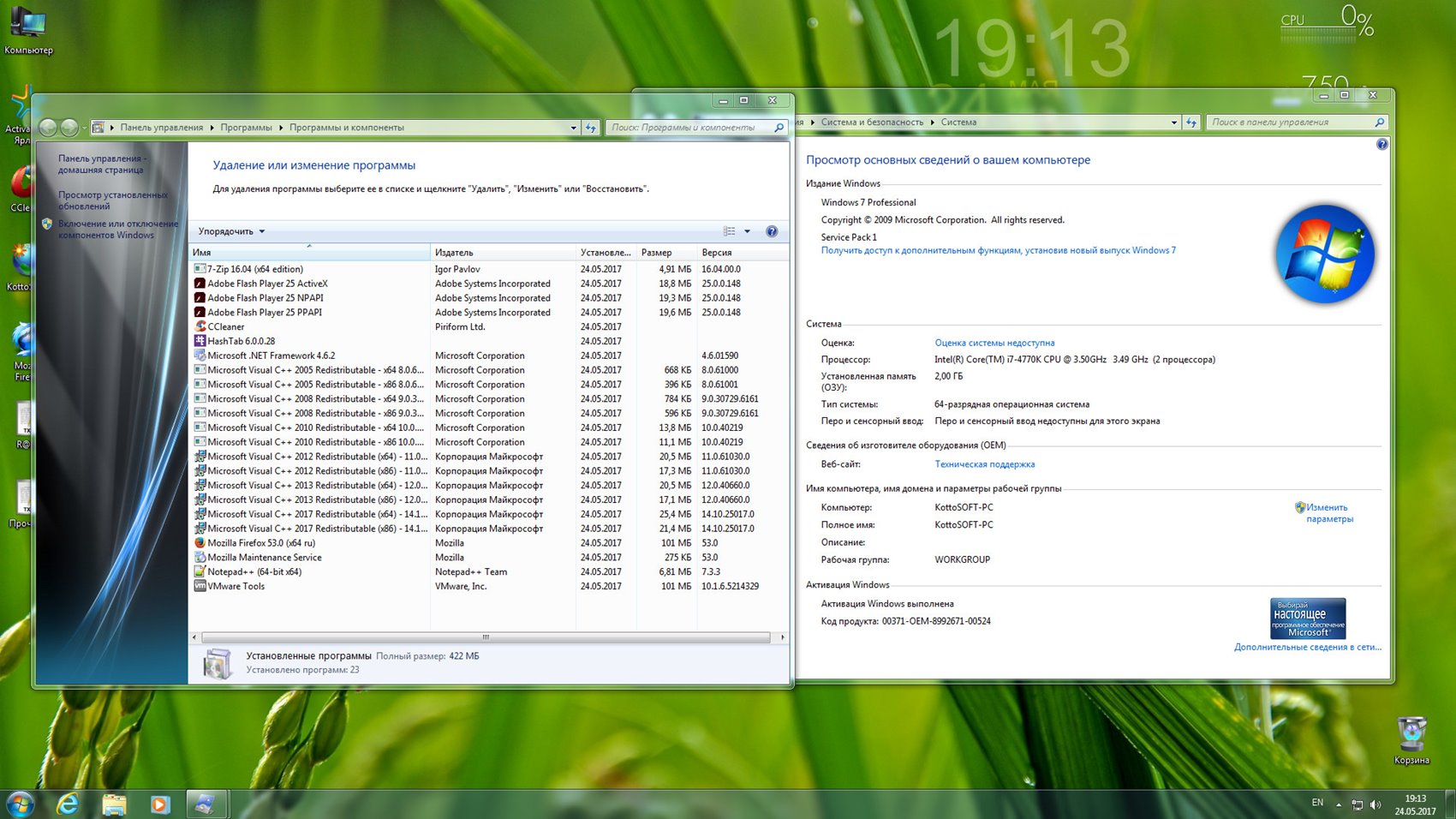Change view icon in programs list toolbar
The image size is (1456, 819).
729,231
